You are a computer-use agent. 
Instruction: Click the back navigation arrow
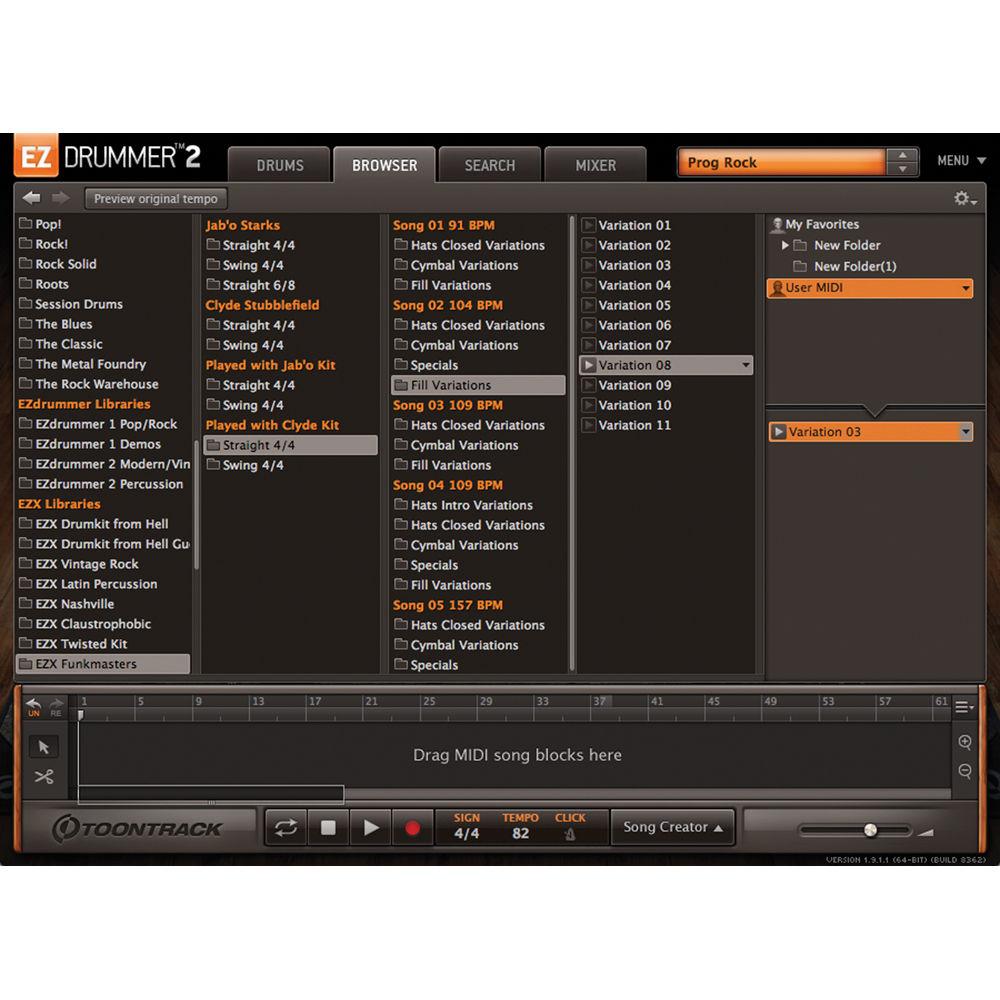click(31, 198)
